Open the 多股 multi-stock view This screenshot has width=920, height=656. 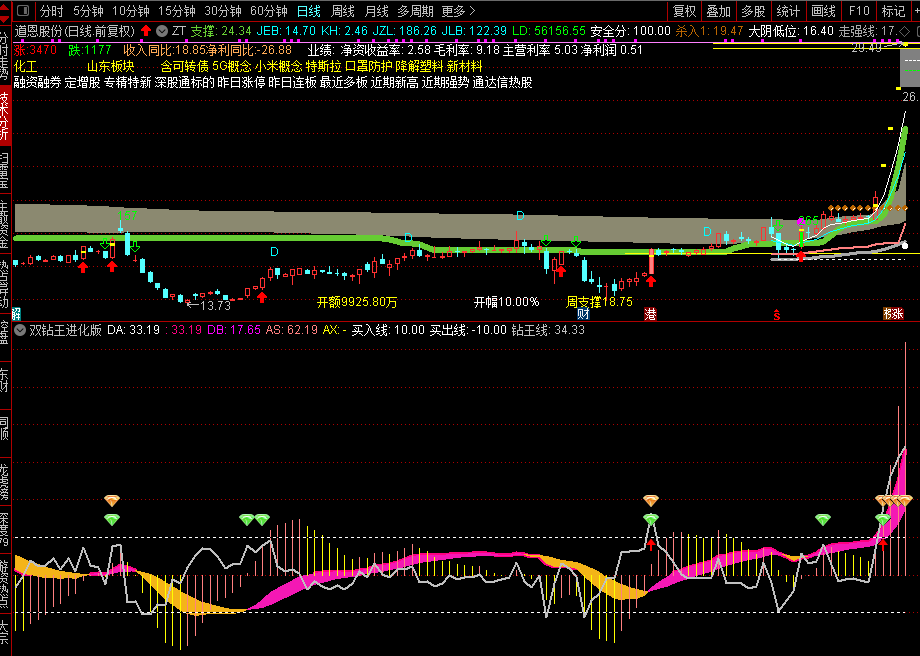753,11
